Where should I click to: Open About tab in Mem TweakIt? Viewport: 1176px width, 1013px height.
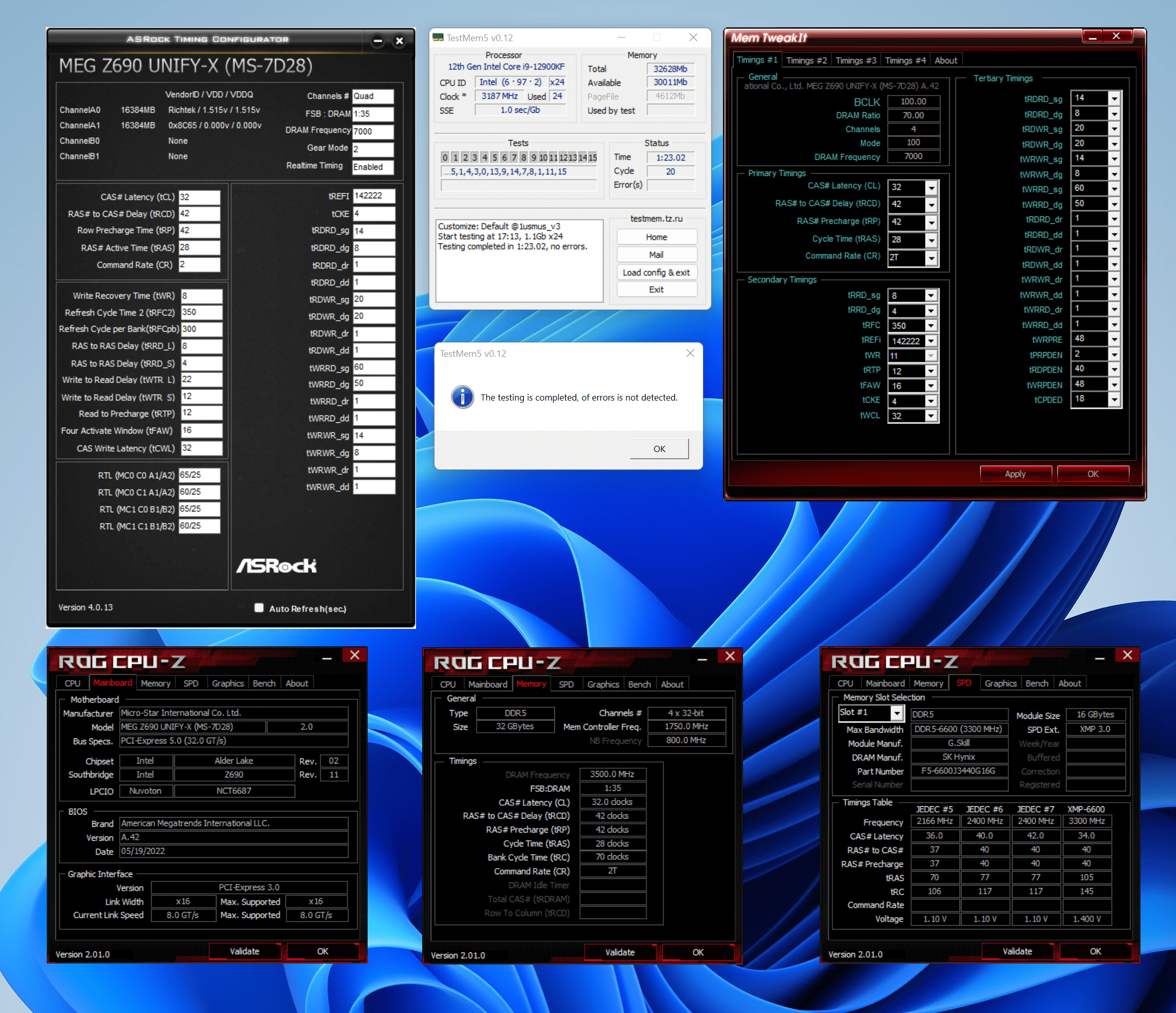click(x=946, y=60)
